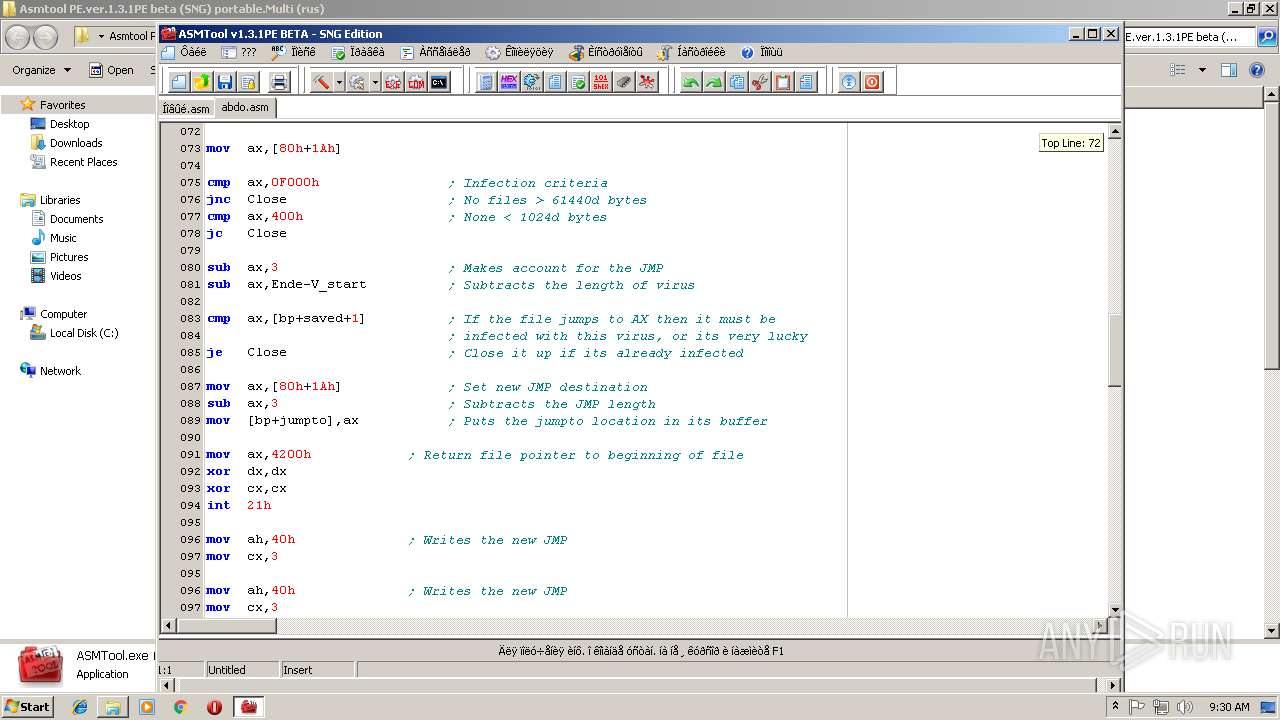Image resolution: width=1280 pixels, height=720 pixels.
Task: Open Videos library in sidebar
Action: [65, 276]
